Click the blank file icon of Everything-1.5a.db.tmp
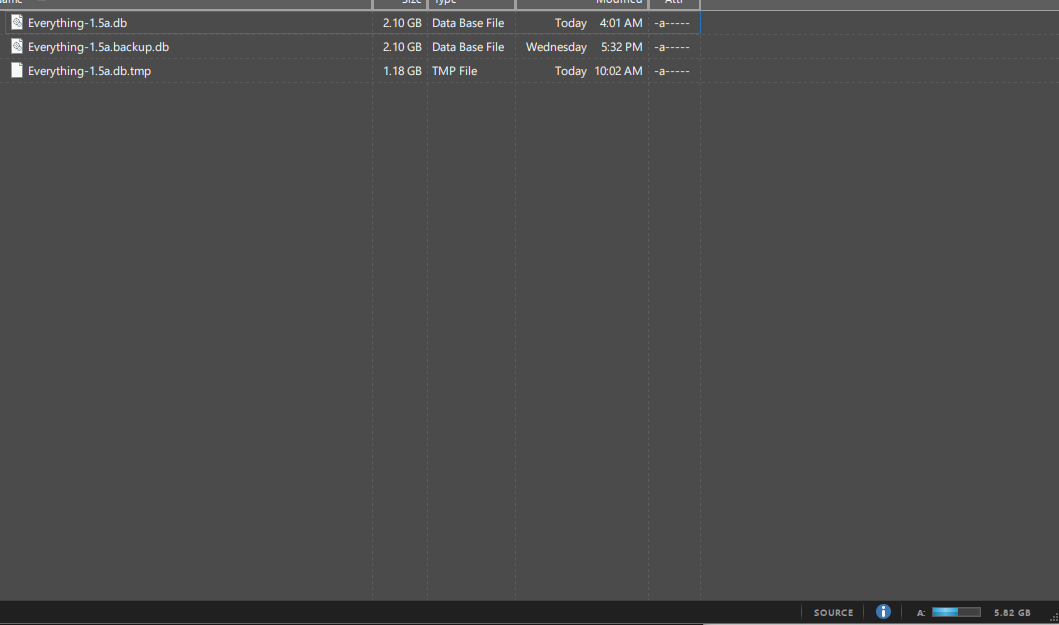The image size is (1059, 625). pyautogui.click(x=17, y=70)
